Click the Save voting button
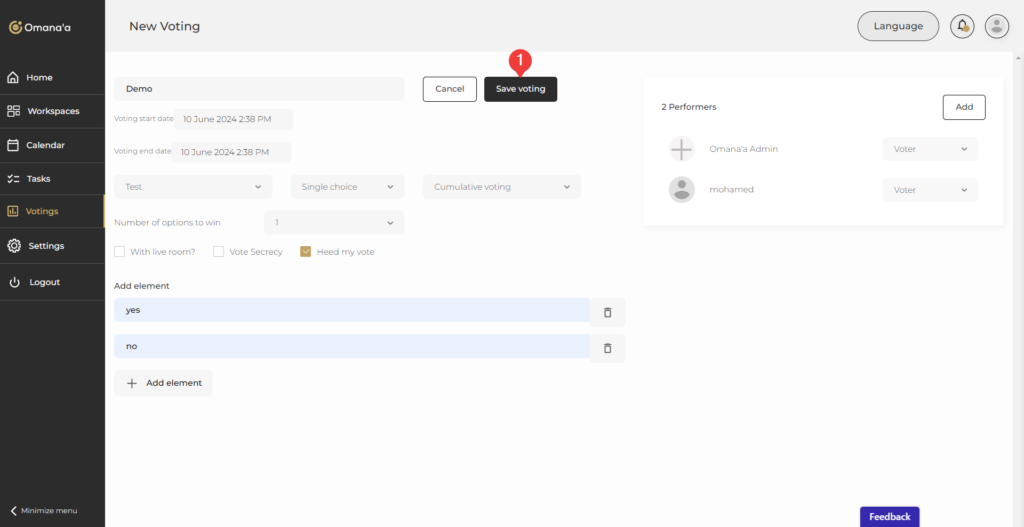 click(520, 89)
